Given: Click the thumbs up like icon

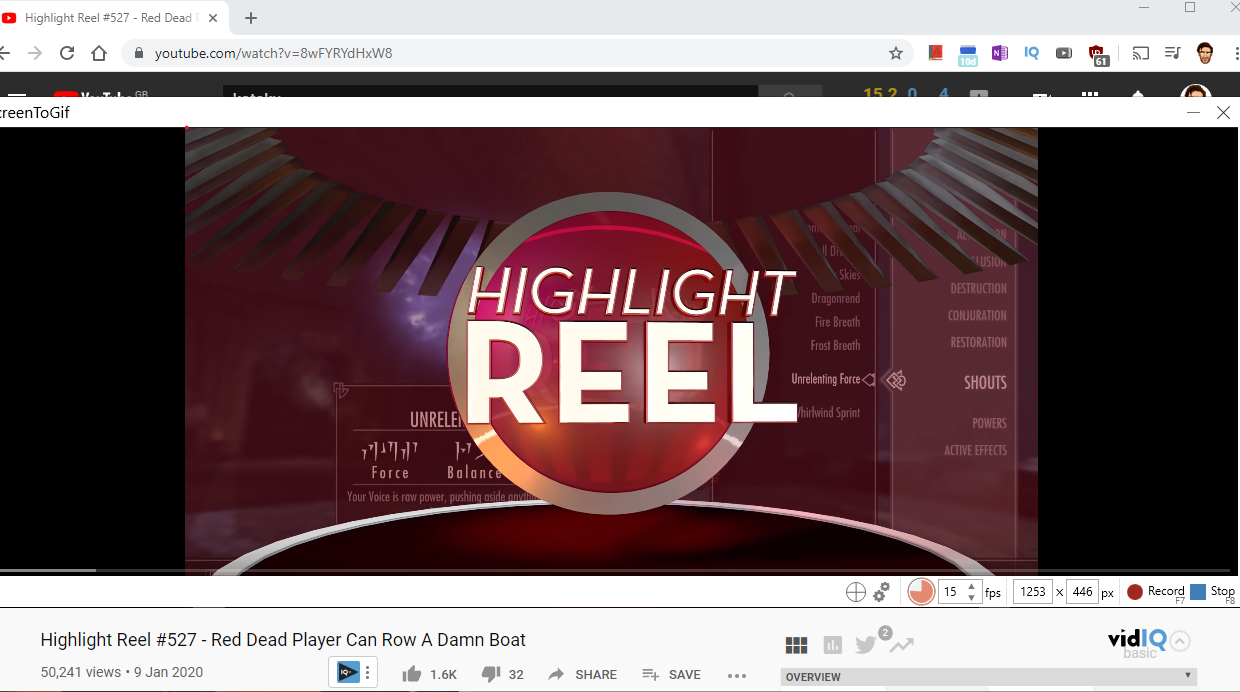Looking at the screenshot, I should [x=411, y=674].
